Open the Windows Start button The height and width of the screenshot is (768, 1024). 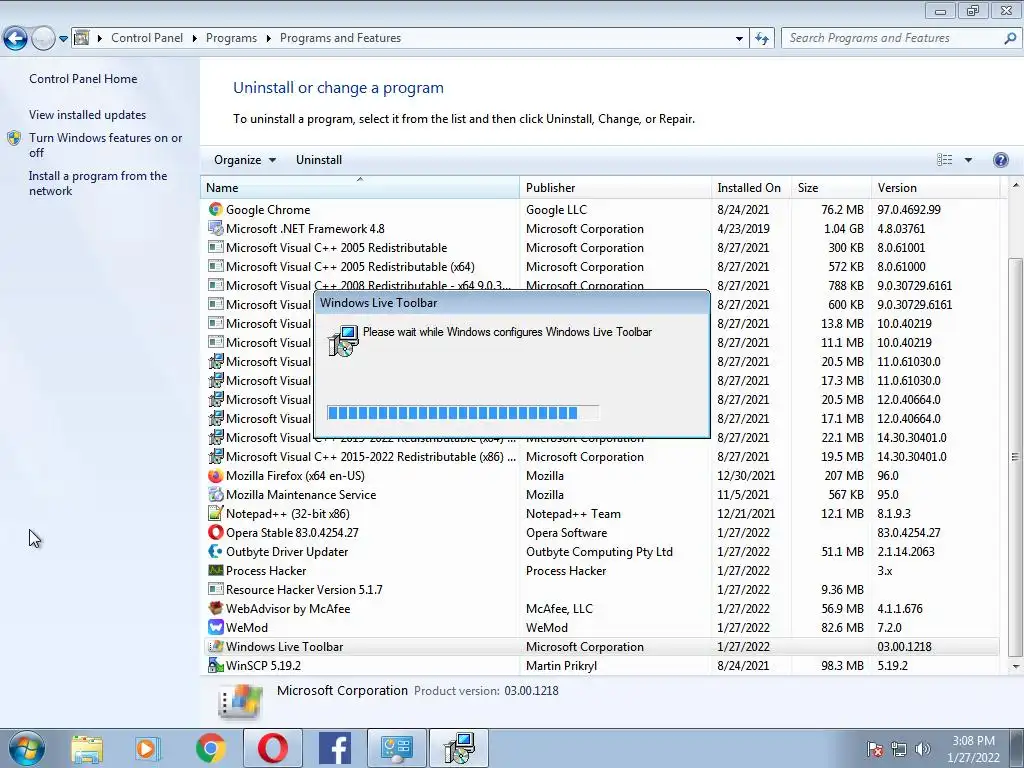[26, 748]
